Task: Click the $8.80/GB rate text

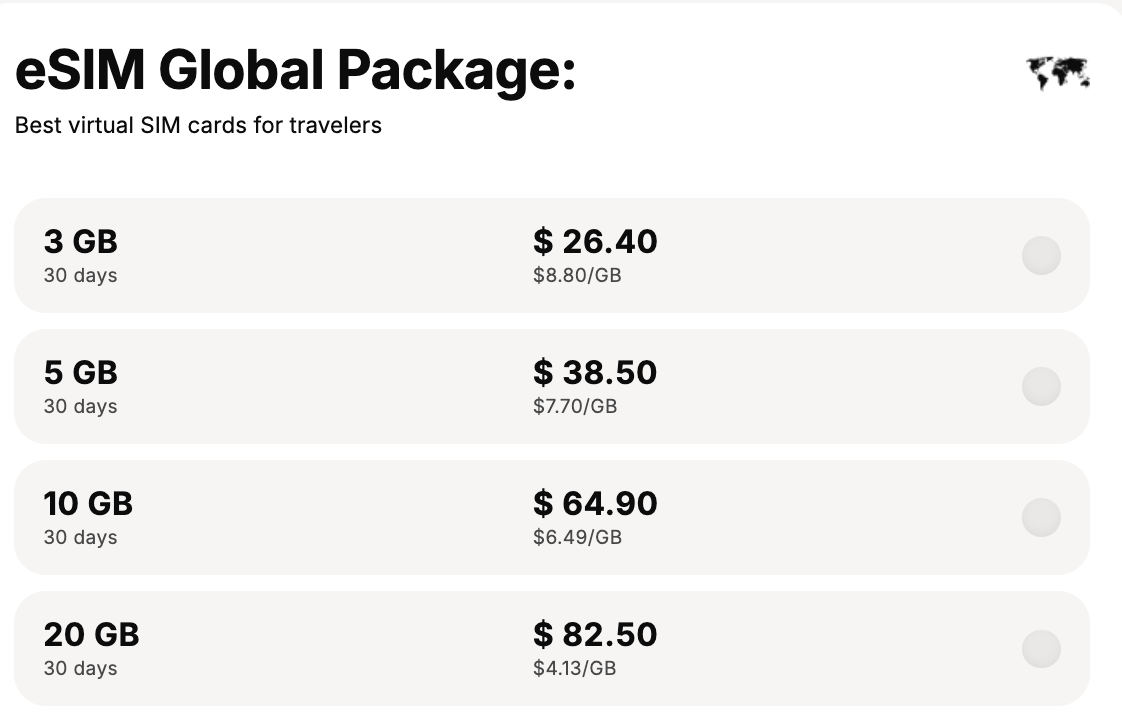Action: click(577, 275)
